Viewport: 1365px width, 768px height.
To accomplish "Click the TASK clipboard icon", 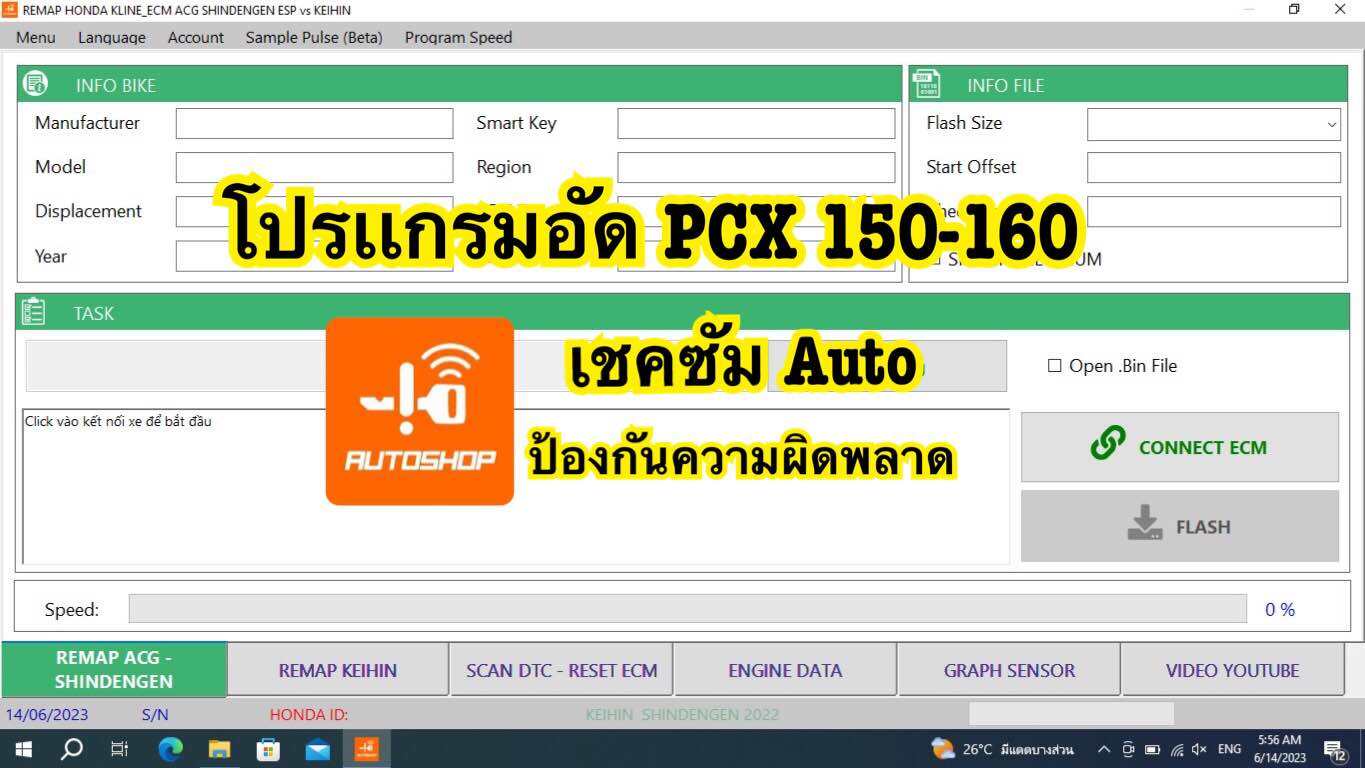I will click(33, 312).
